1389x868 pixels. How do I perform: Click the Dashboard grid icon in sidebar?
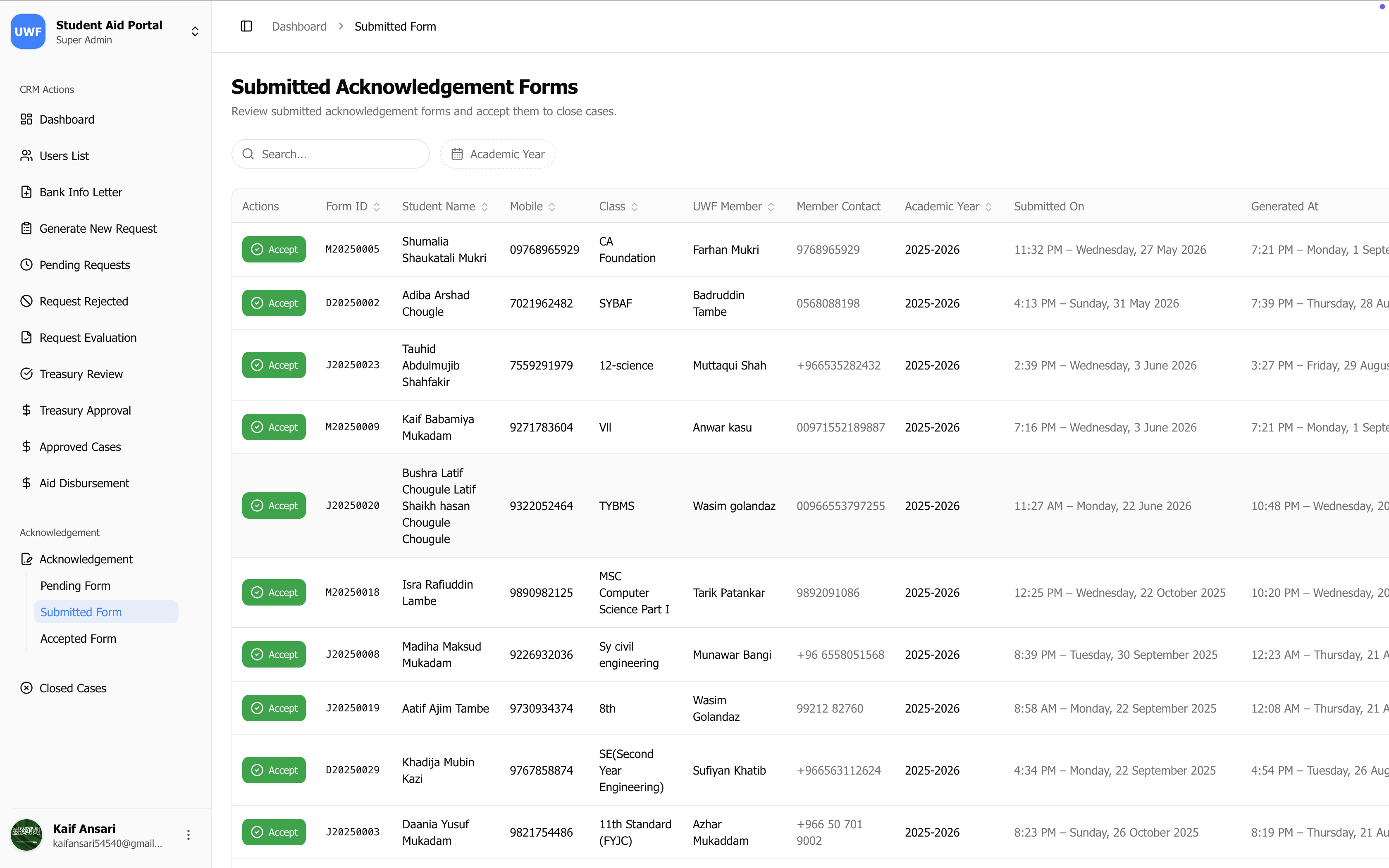click(26, 119)
